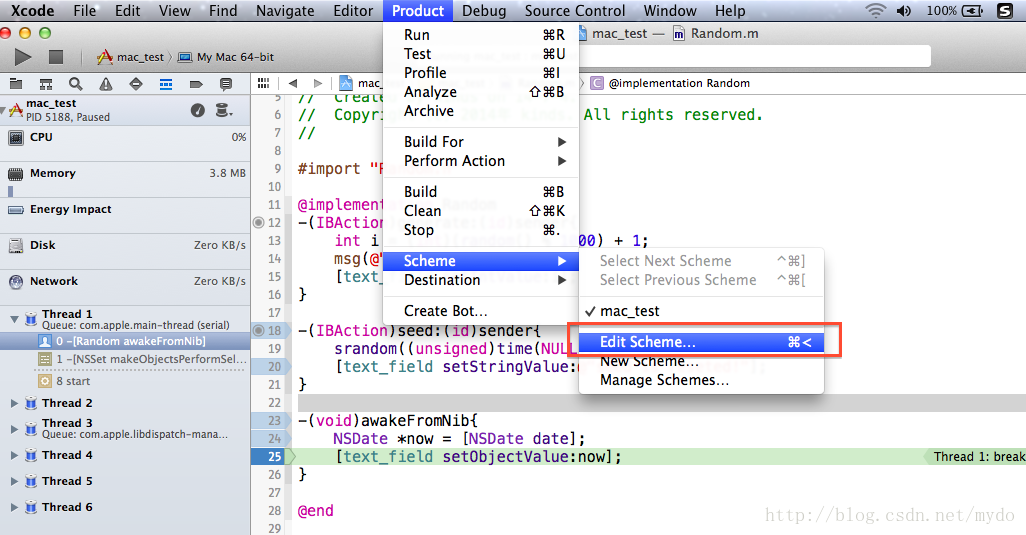1026x535 pixels.
Task: Go forward with the jump bar right arrow
Action: click(x=318, y=83)
